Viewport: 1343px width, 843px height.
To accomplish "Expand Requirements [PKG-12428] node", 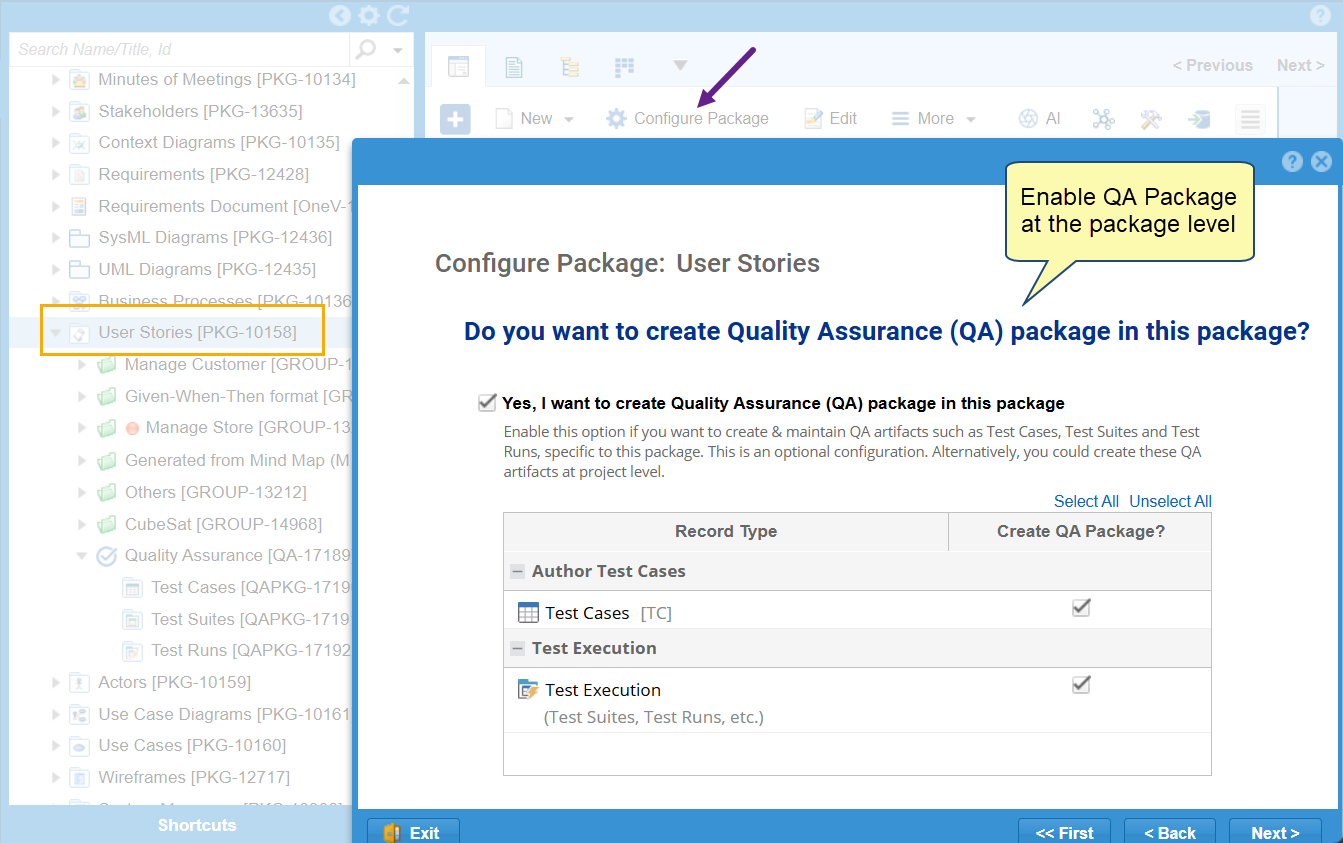I will [56, 175].
